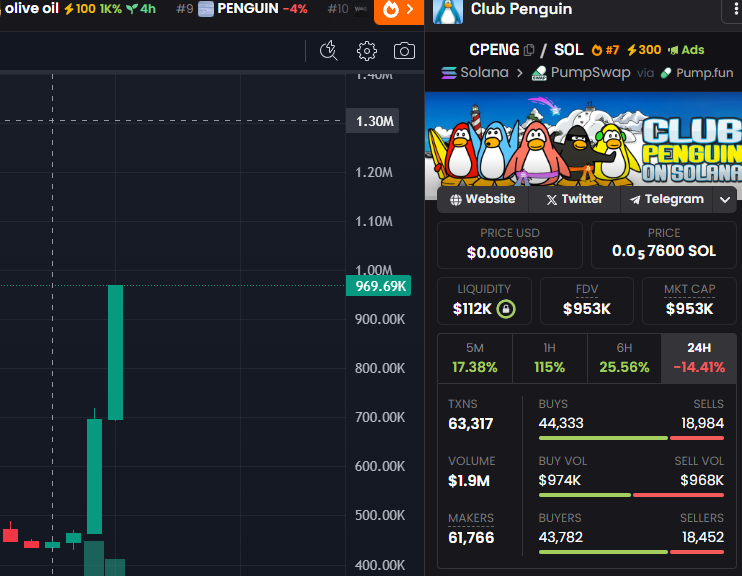
Task: Click the TXNS value 63,317
Action: [470, 424]
